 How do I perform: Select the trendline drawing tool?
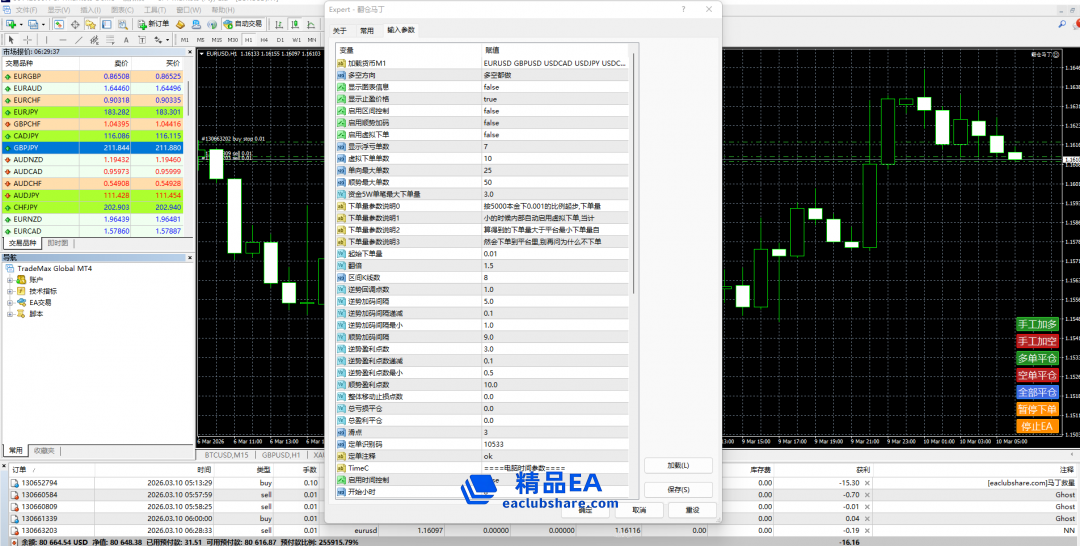(79, 40)
